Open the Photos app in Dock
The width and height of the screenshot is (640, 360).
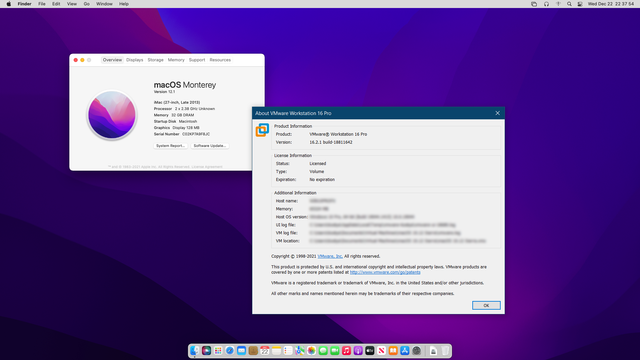[x=311, y=351]
